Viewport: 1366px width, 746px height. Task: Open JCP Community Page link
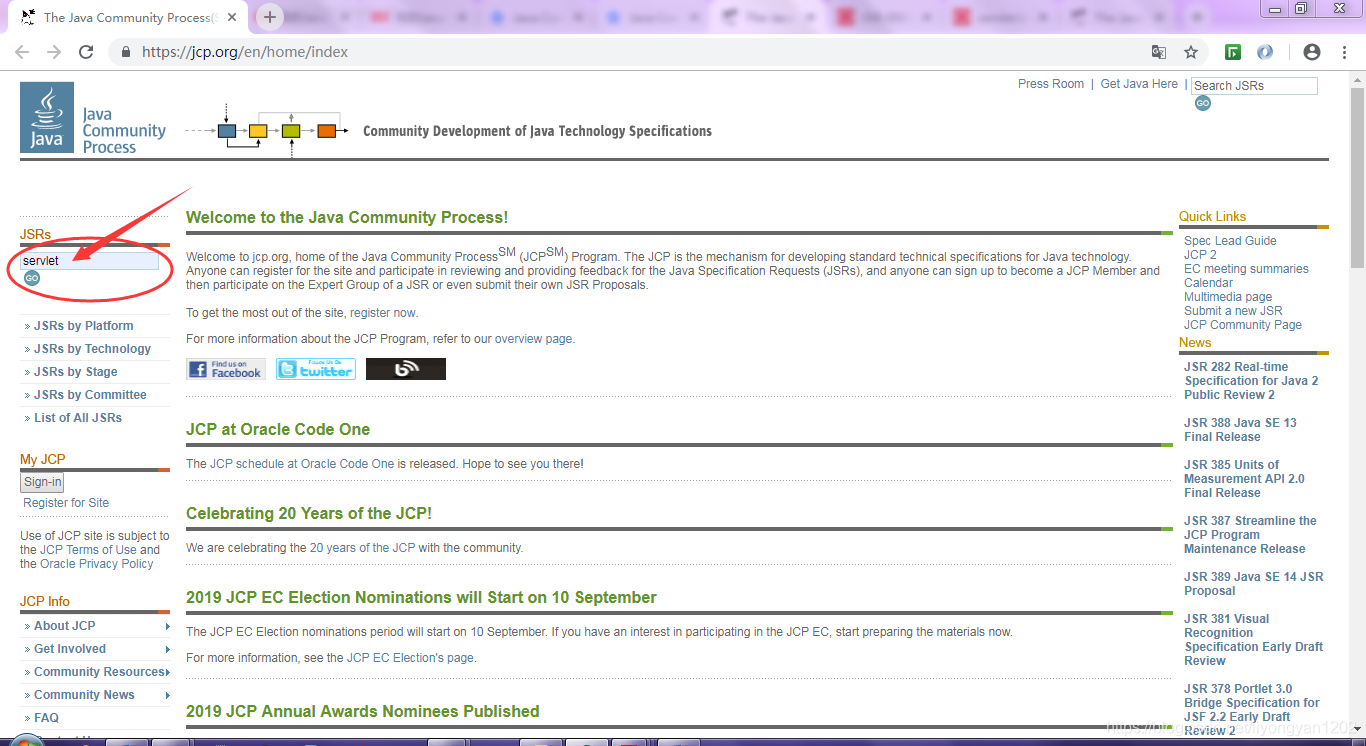click(1243, 325)
